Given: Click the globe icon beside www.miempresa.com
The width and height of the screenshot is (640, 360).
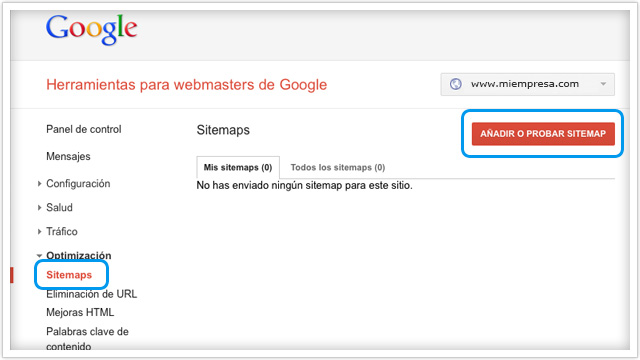Looking at the screenshot, I should [456, 84].
